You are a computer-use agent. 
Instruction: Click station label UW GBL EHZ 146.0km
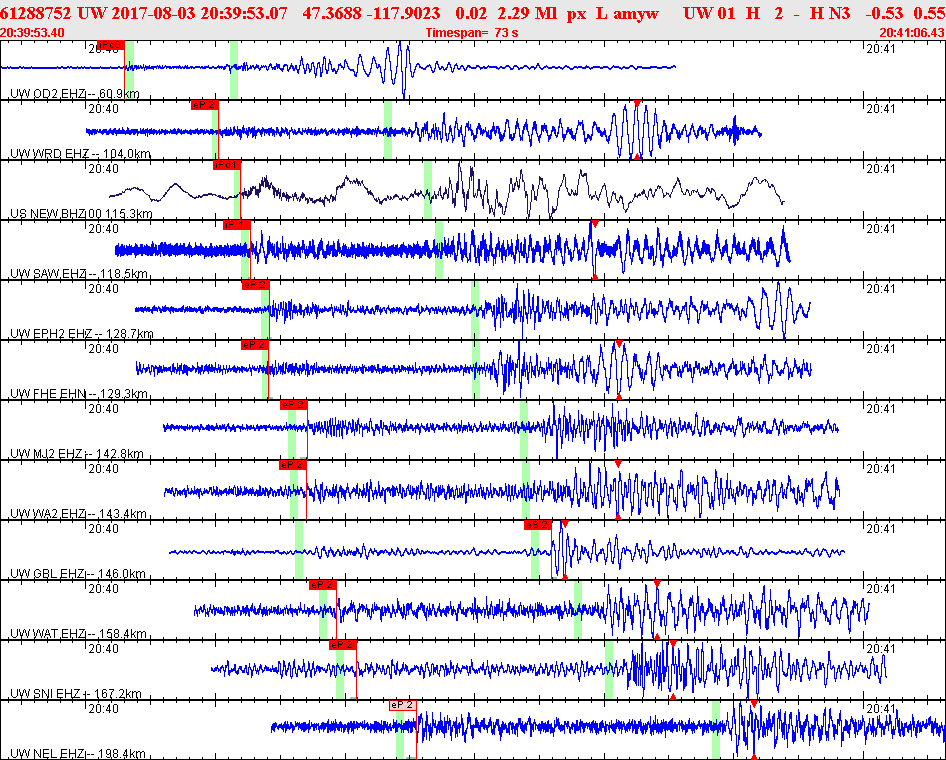click(78, 574)
